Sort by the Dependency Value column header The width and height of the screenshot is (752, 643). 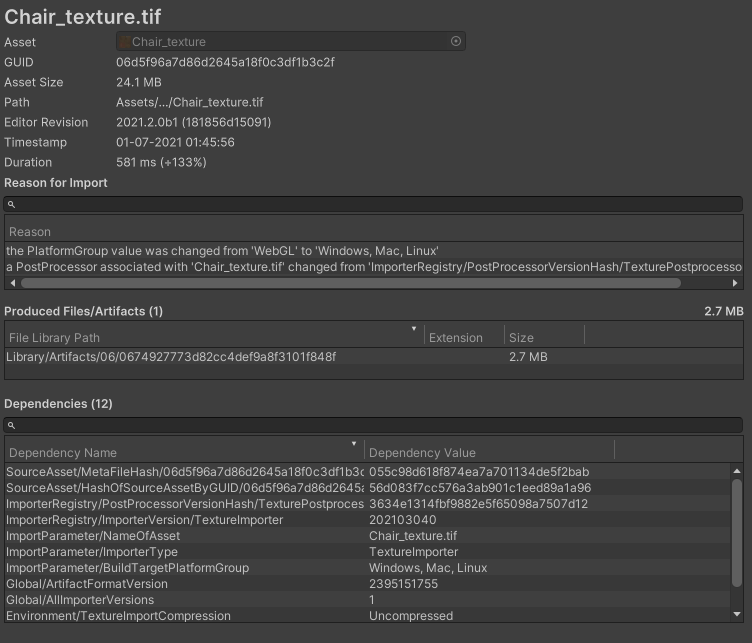click(x=488, y=453)
